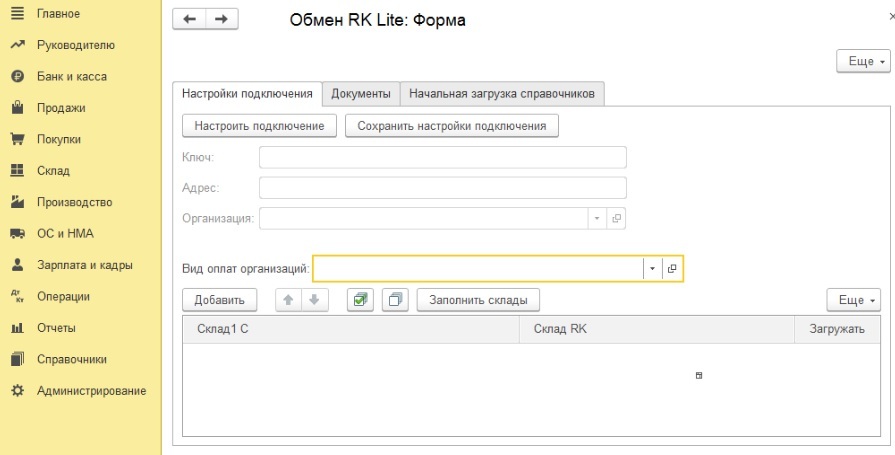
Task: Open the Начальная загрузка справочников tab
Action: click(x=502, y=94)
